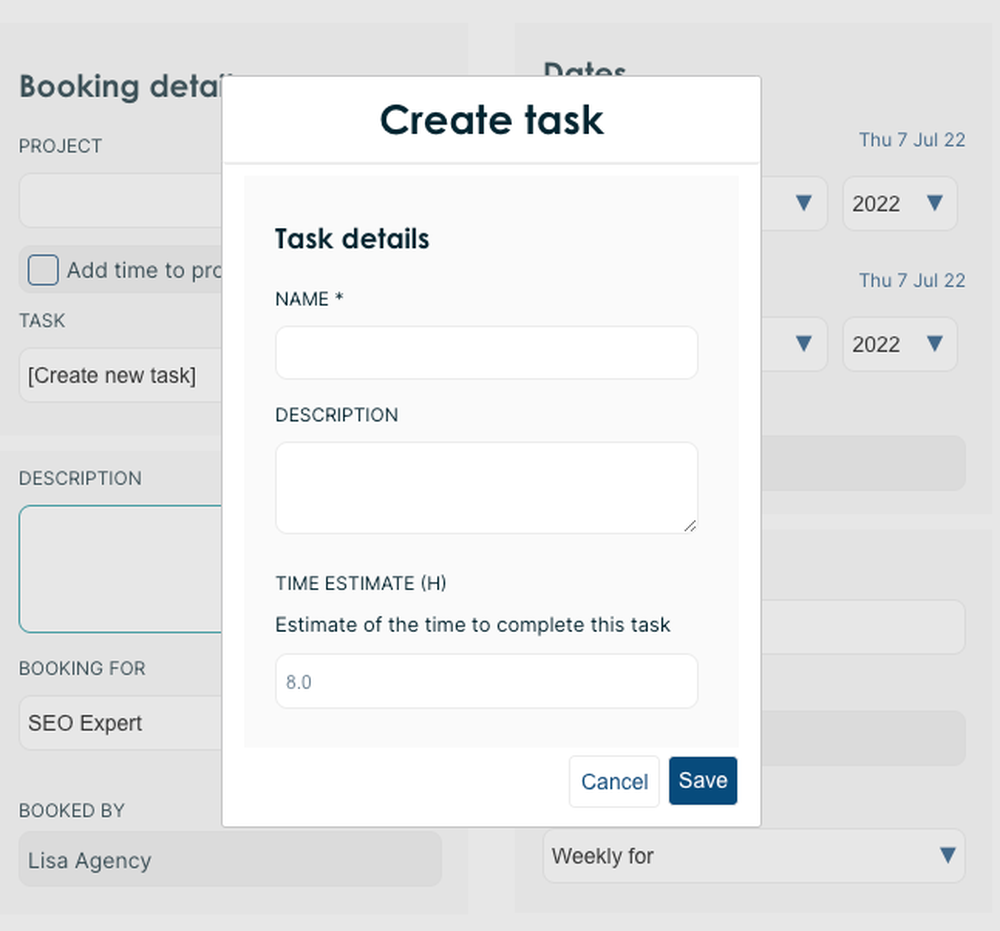This screenshot has width=1000, height=931.
Task: Click the NAME input field
Action: click(x=486, y=352)
